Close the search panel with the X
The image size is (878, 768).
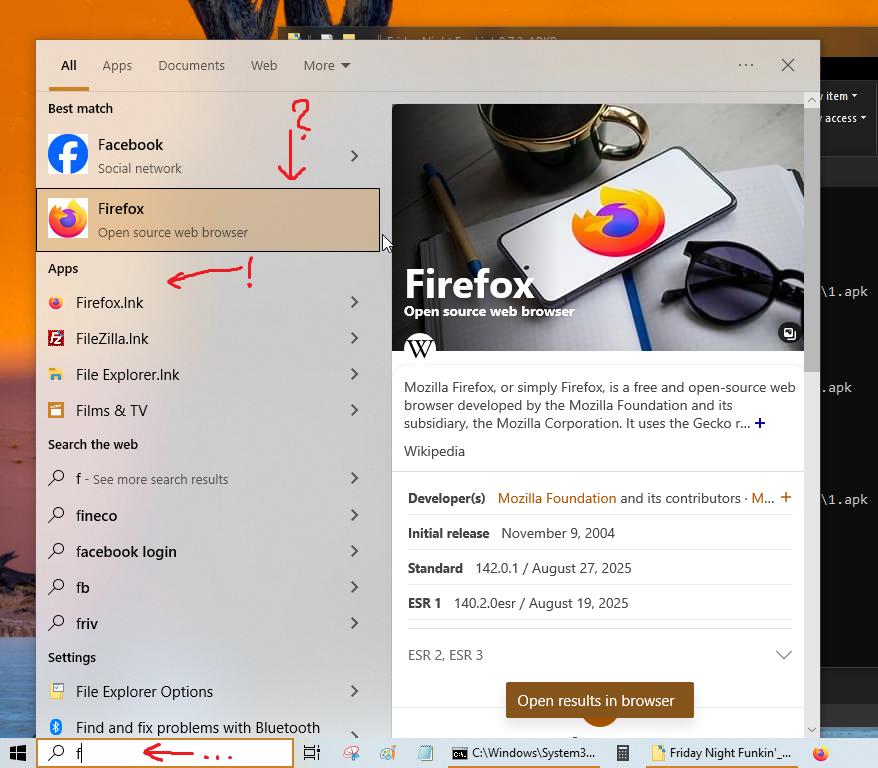pos(788,65)
